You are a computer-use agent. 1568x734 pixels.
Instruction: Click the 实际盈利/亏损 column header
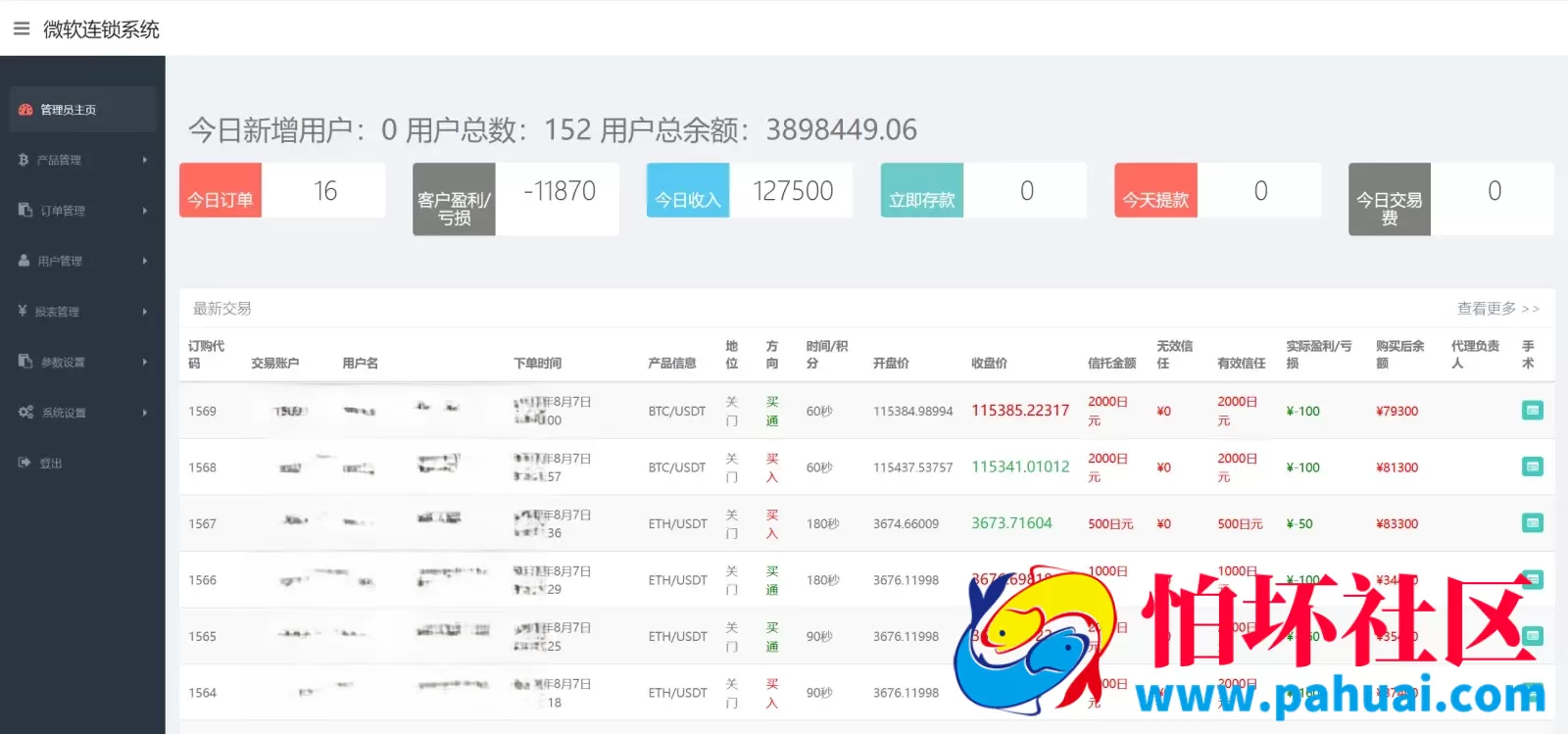point(1319,354)
